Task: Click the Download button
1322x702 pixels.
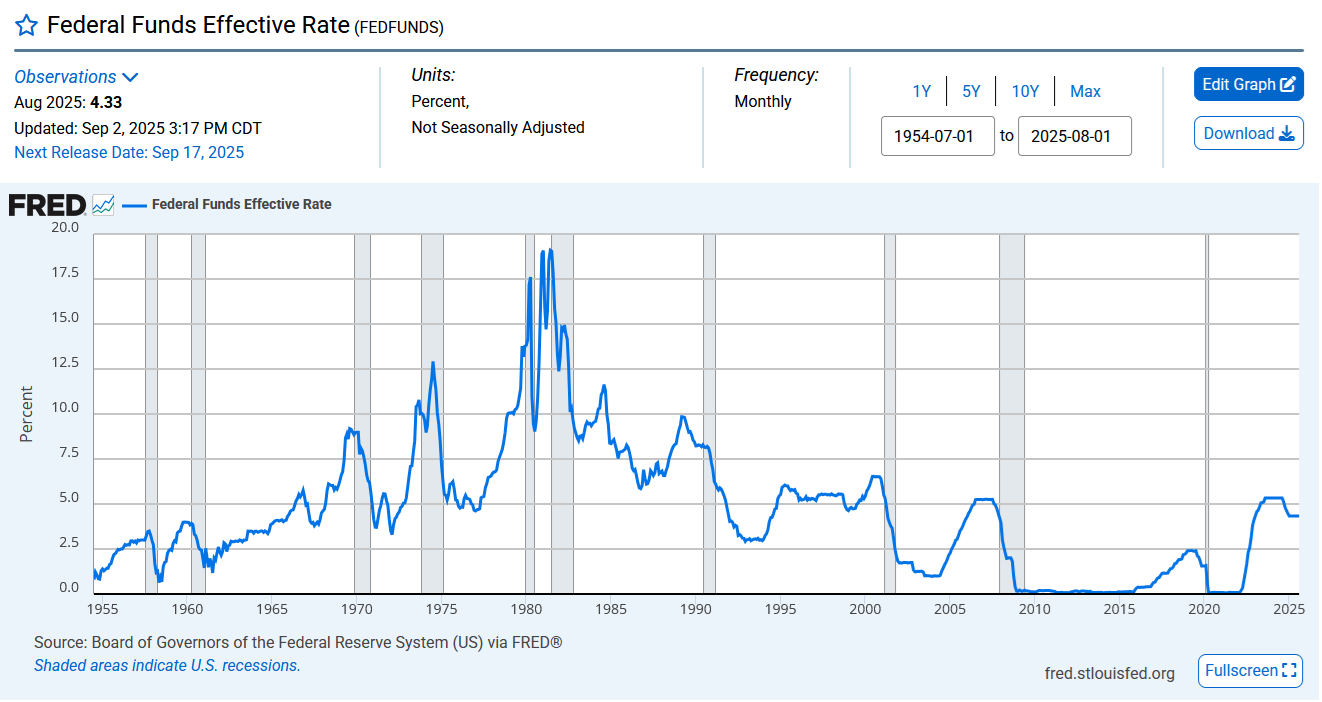Action: pos(1249,133)
